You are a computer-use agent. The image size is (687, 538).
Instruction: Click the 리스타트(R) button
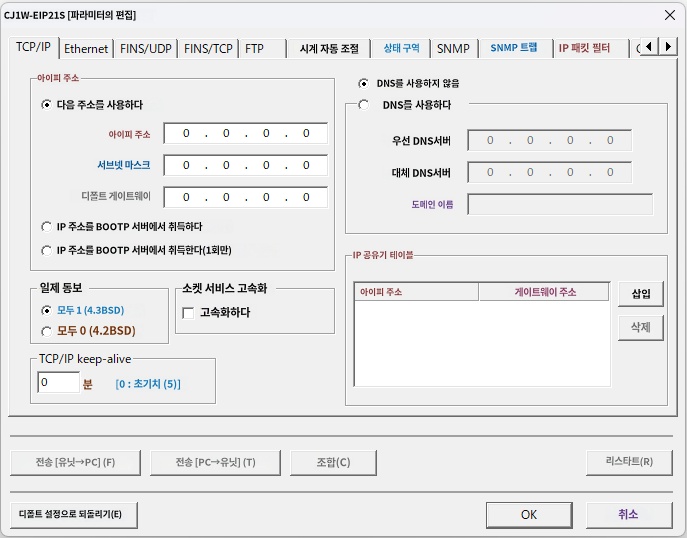[x=629, y=462]
